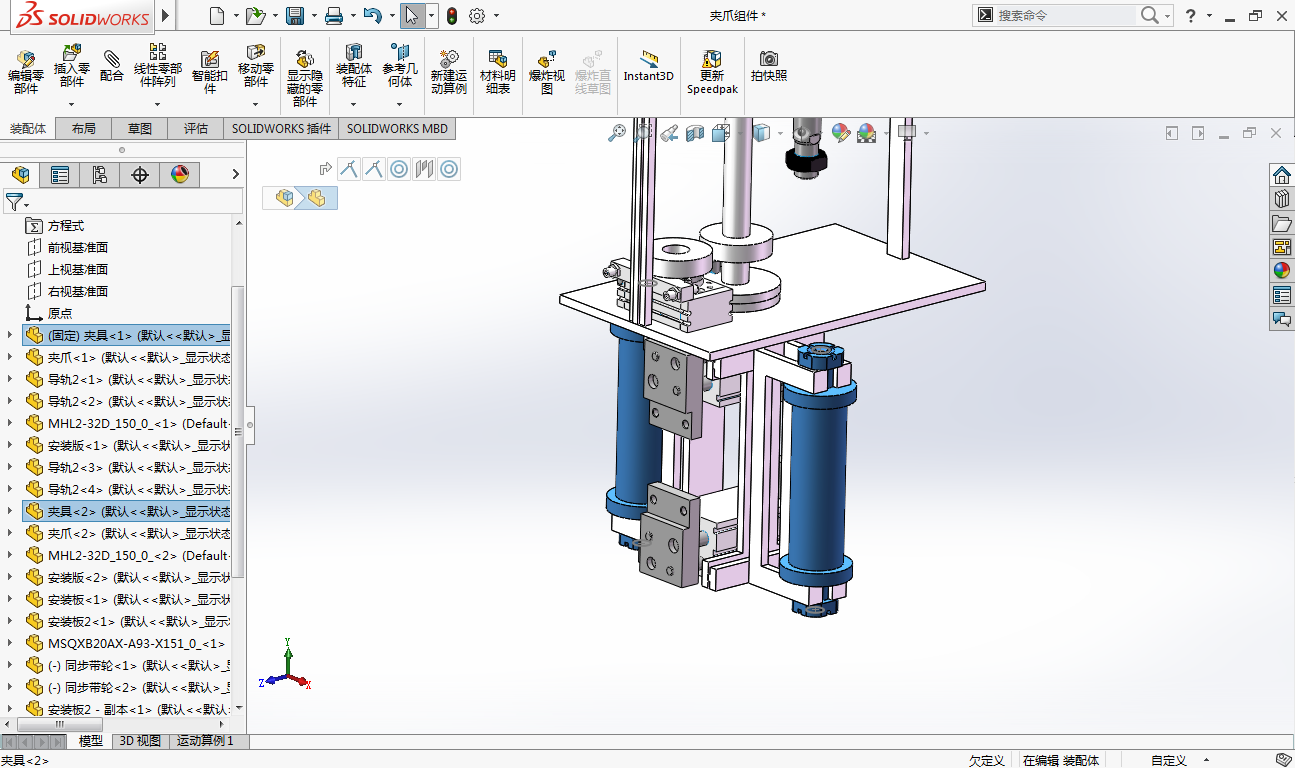Click Edit Appearance color ball in heads-up toolbar
This screenshot has height=768, width=1295.
pos(840,133)
